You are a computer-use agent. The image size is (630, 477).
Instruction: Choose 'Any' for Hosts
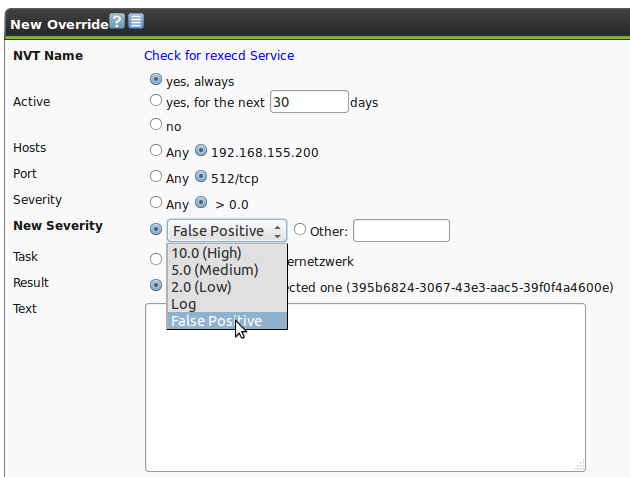pyautogui.click(x=155, y=151)
